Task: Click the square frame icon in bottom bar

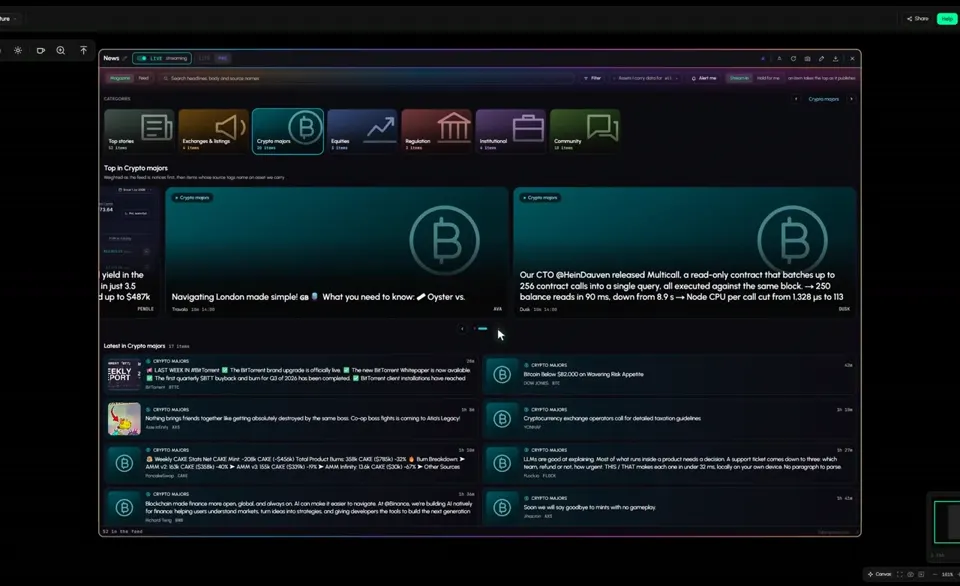Action: [x=921, y=574]
